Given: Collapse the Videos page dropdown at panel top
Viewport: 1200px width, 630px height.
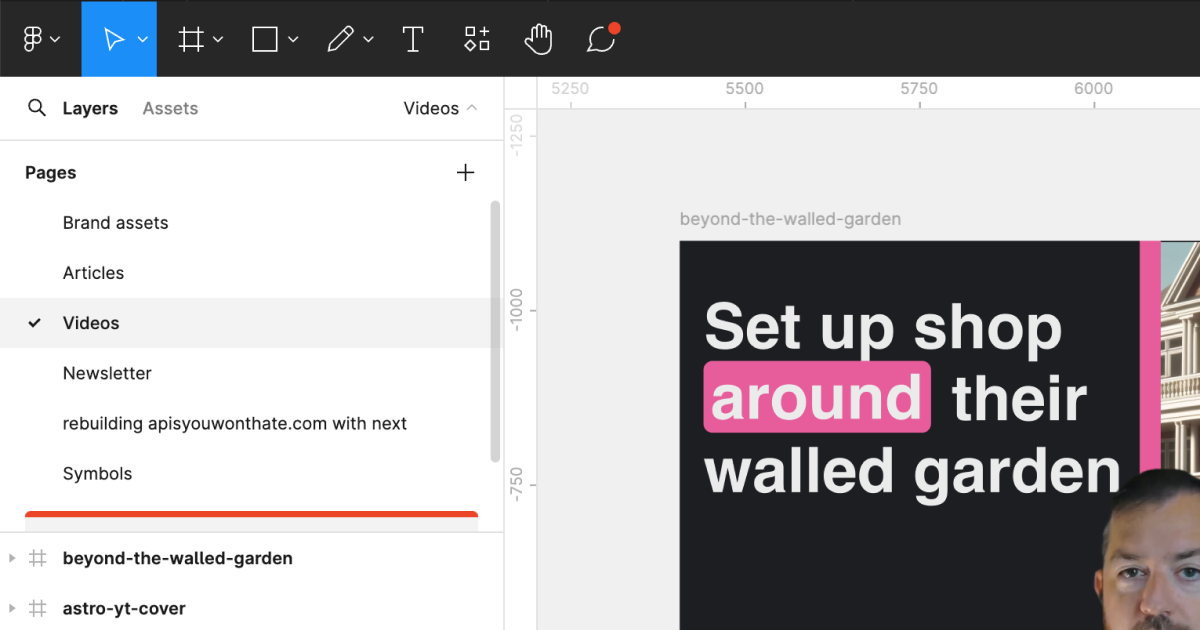Looking at the screenshot, I should [472, 108].
